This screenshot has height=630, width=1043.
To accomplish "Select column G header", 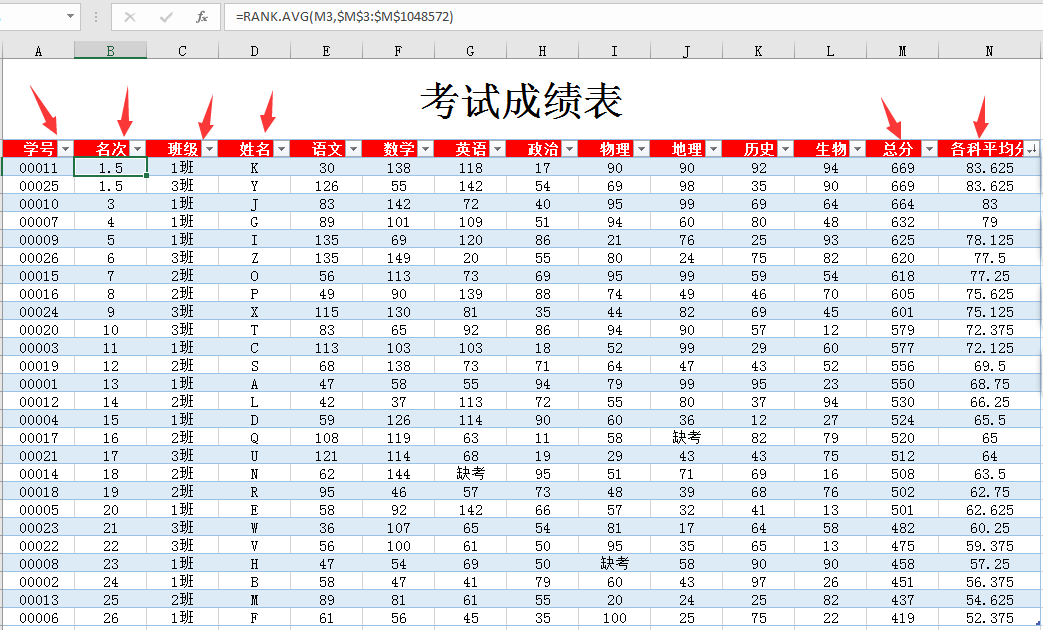I will (x=470, y=51).
